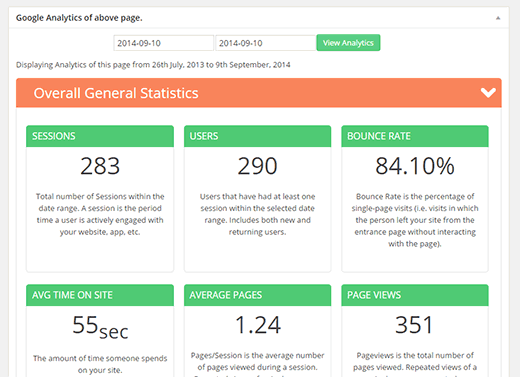Collapse the Overall General Statistics chevron

(x=488, y=93)
